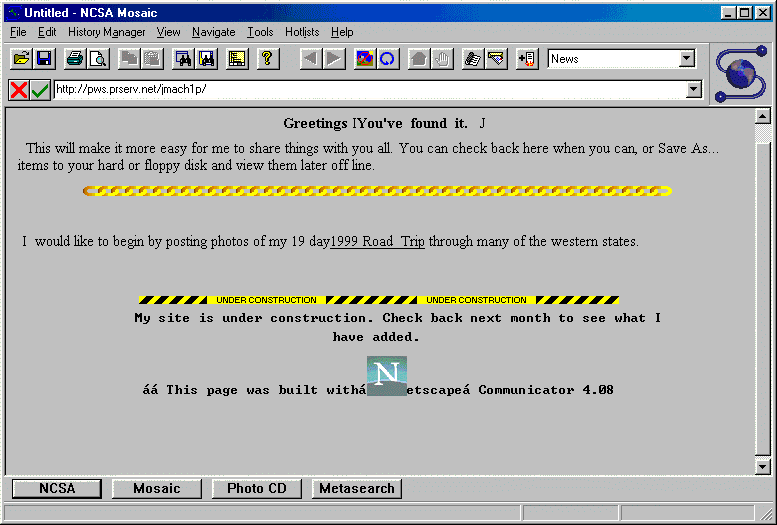Go back with the left arrow icon
This screenshot has height=525, width=777.
tap(310, 59)
